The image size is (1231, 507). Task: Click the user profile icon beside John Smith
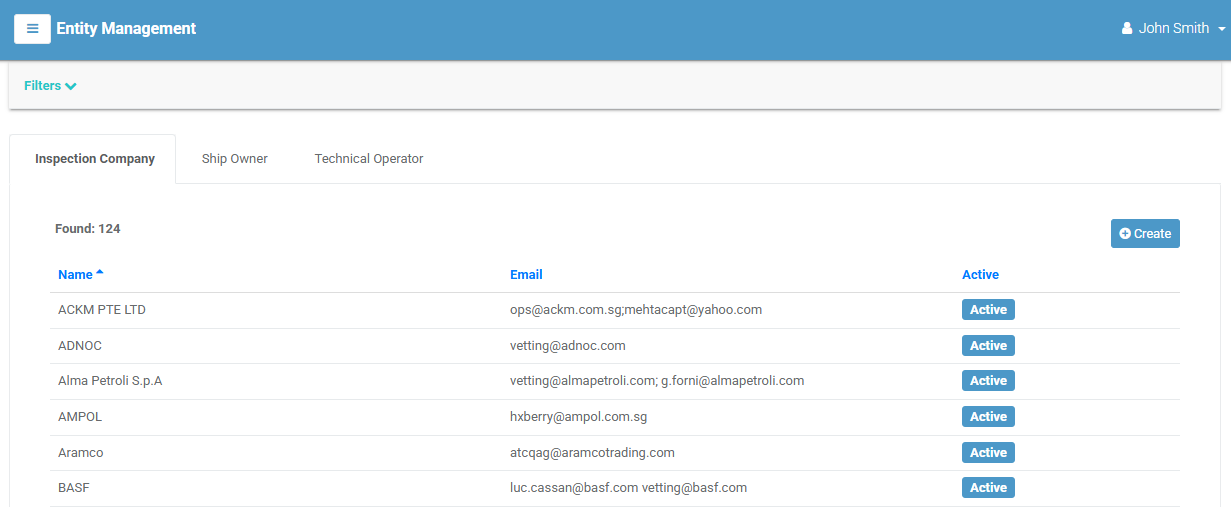[x=1127, y=28]
